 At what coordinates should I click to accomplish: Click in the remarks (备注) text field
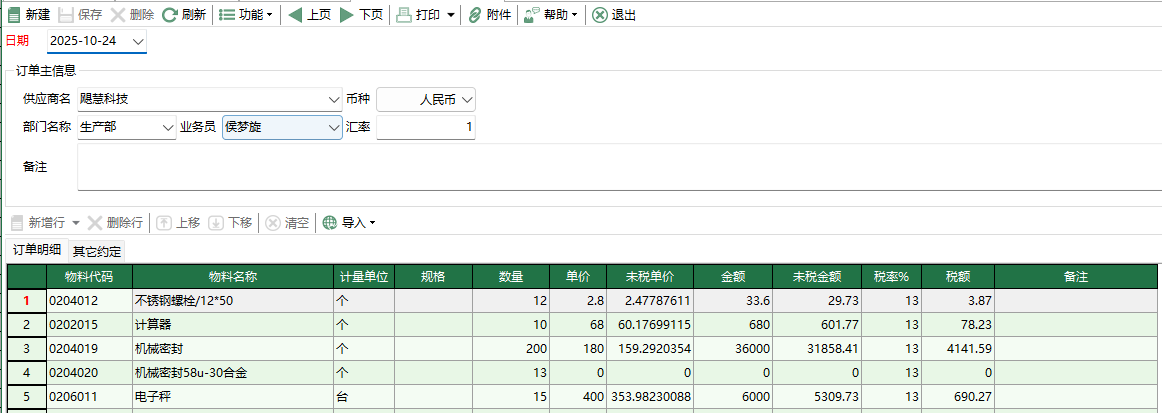[x=600, y=167]
